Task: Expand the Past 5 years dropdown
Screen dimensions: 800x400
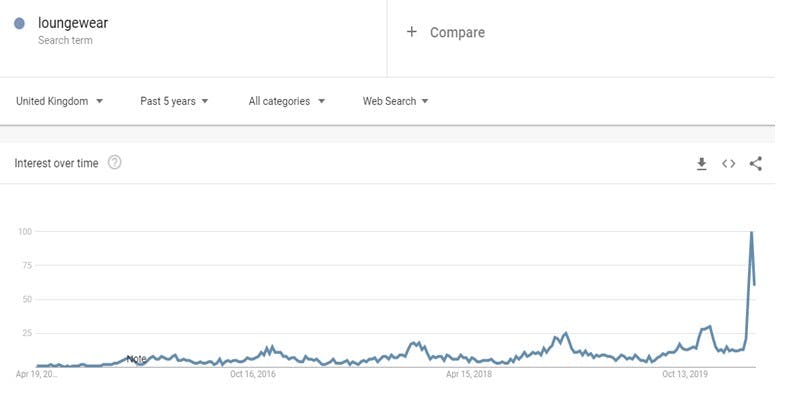Action: pos(174,101)
